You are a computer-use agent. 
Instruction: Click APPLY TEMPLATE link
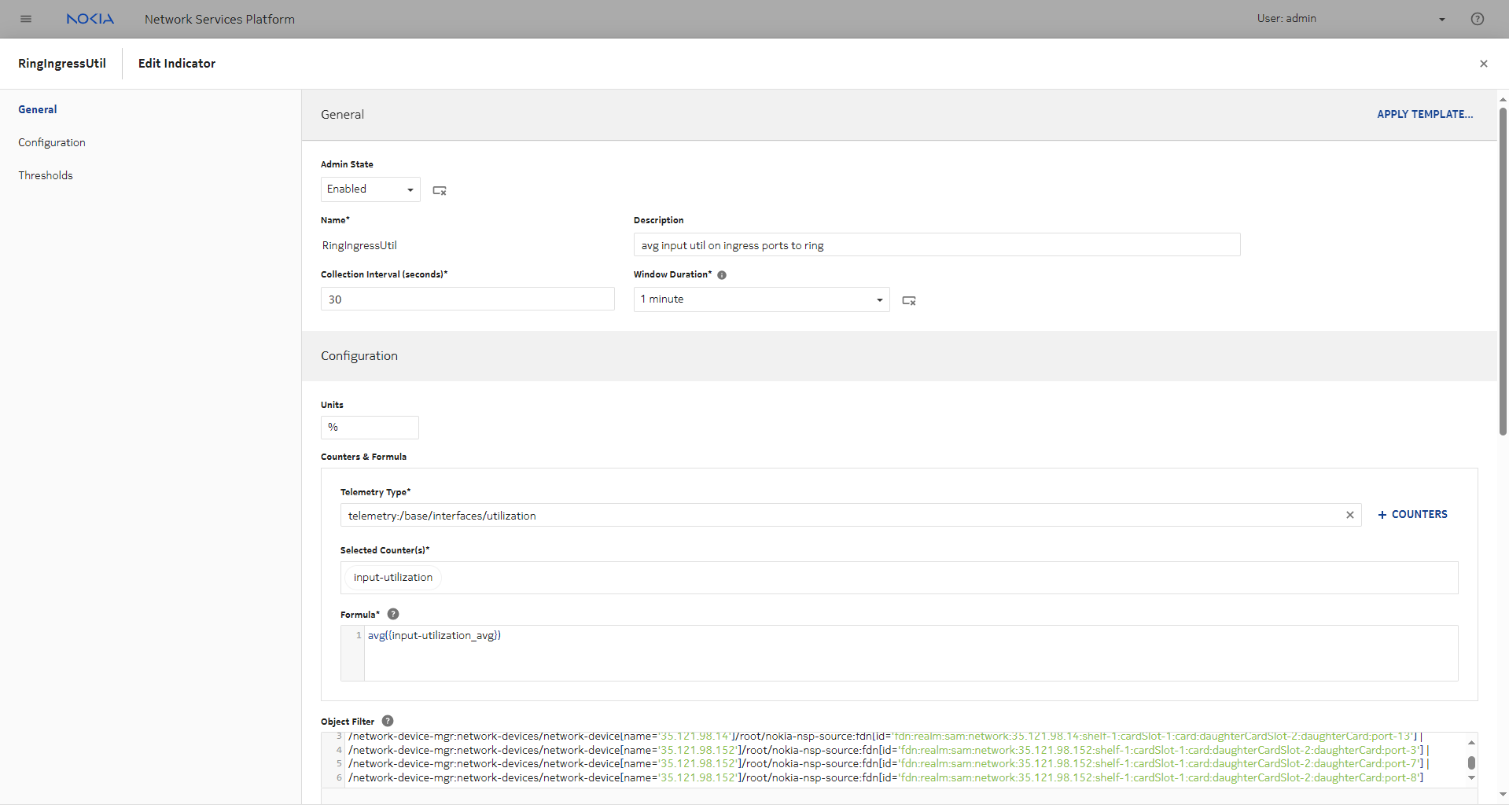pos(1425,114)
